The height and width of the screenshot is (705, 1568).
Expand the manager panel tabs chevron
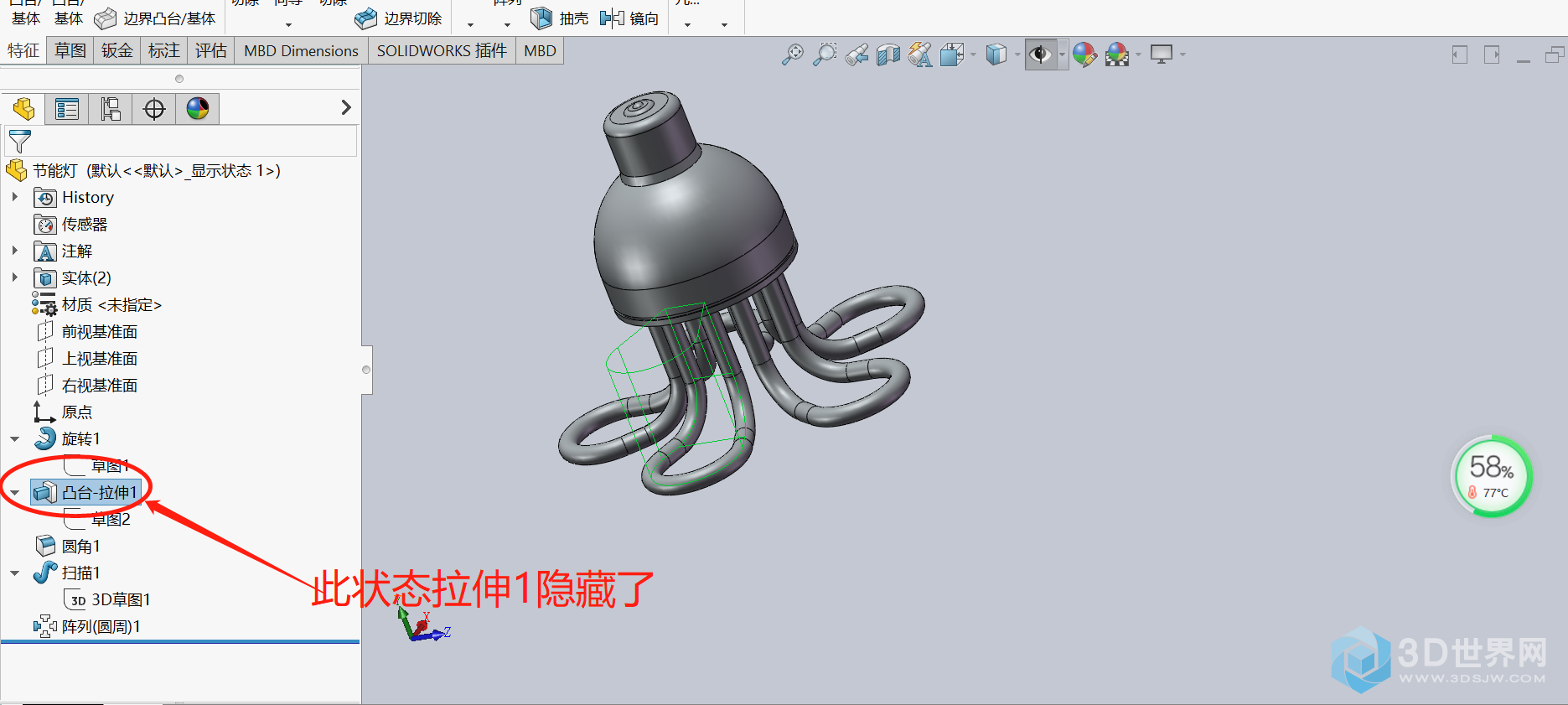[x=346, y=107]
